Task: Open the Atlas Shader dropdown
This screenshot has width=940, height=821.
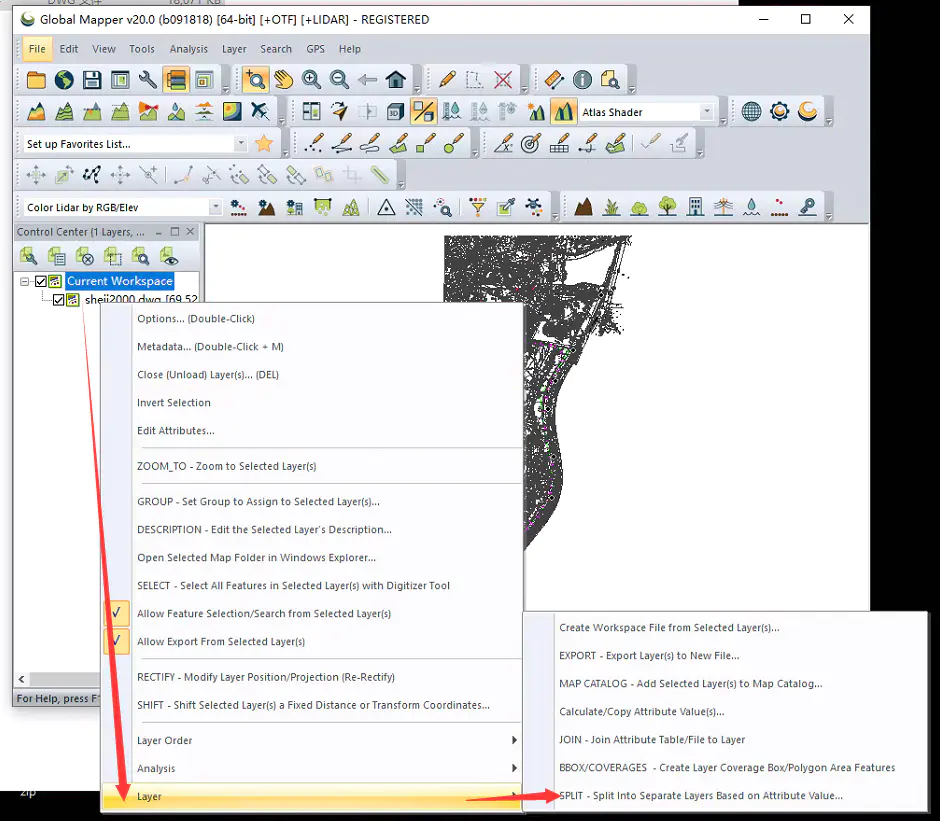Action: [x=707, y=112]
